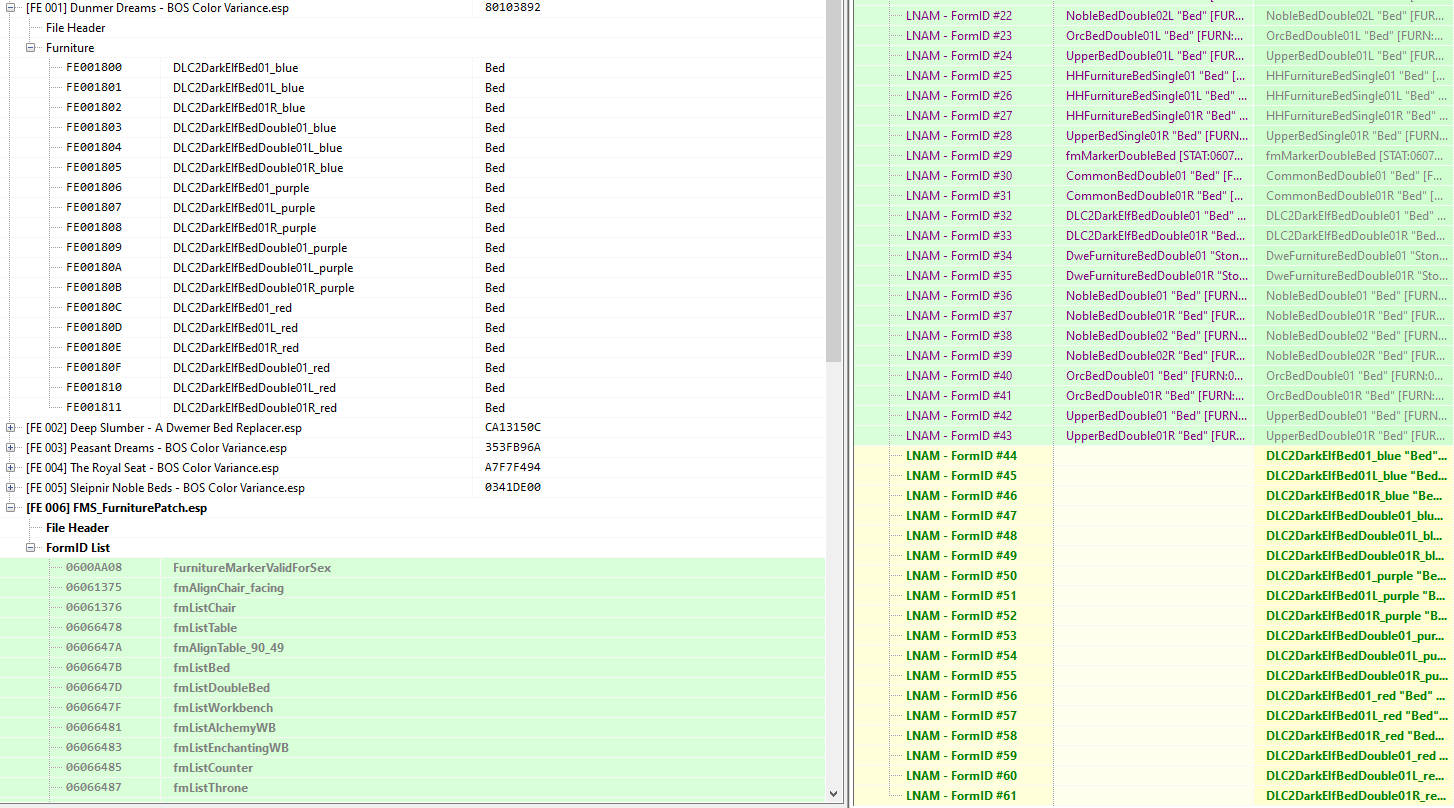This screenshot has width=1454, height=808.
Task: Collapse the FMS_FurniturePatch.esp node
Action: pos(11,508)
